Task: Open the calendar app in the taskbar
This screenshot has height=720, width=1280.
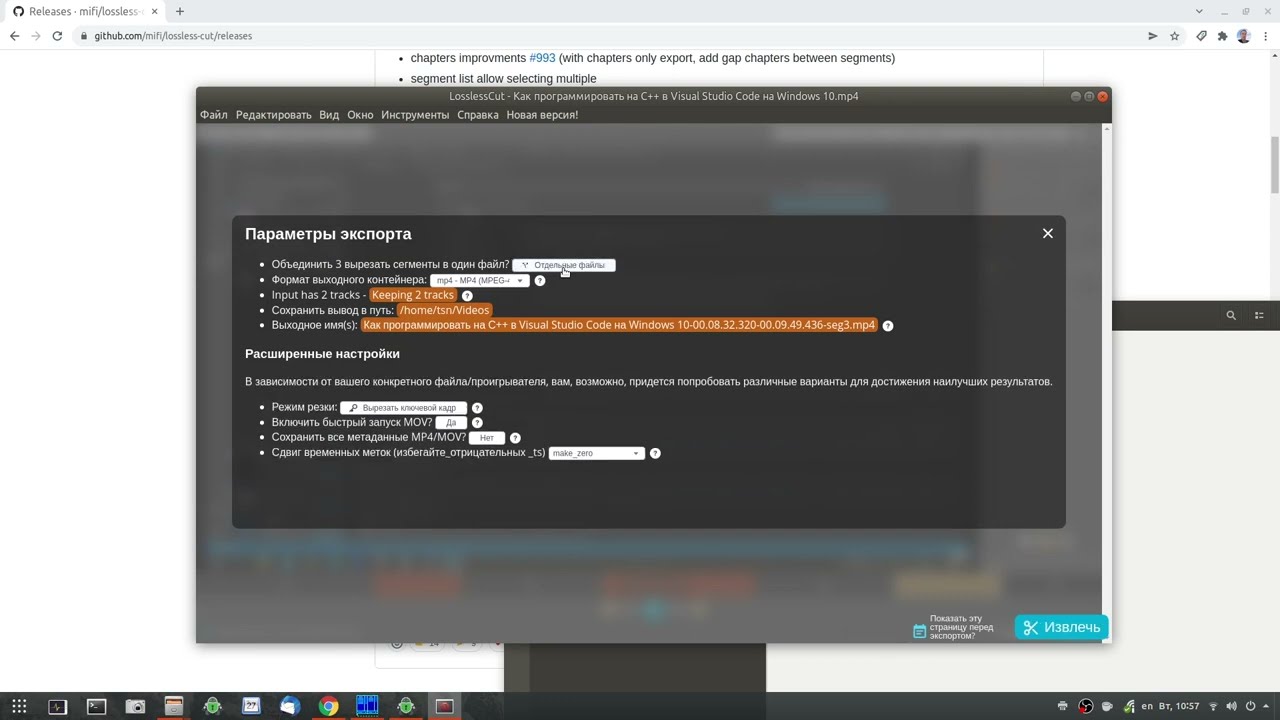Action: (251, 706)
